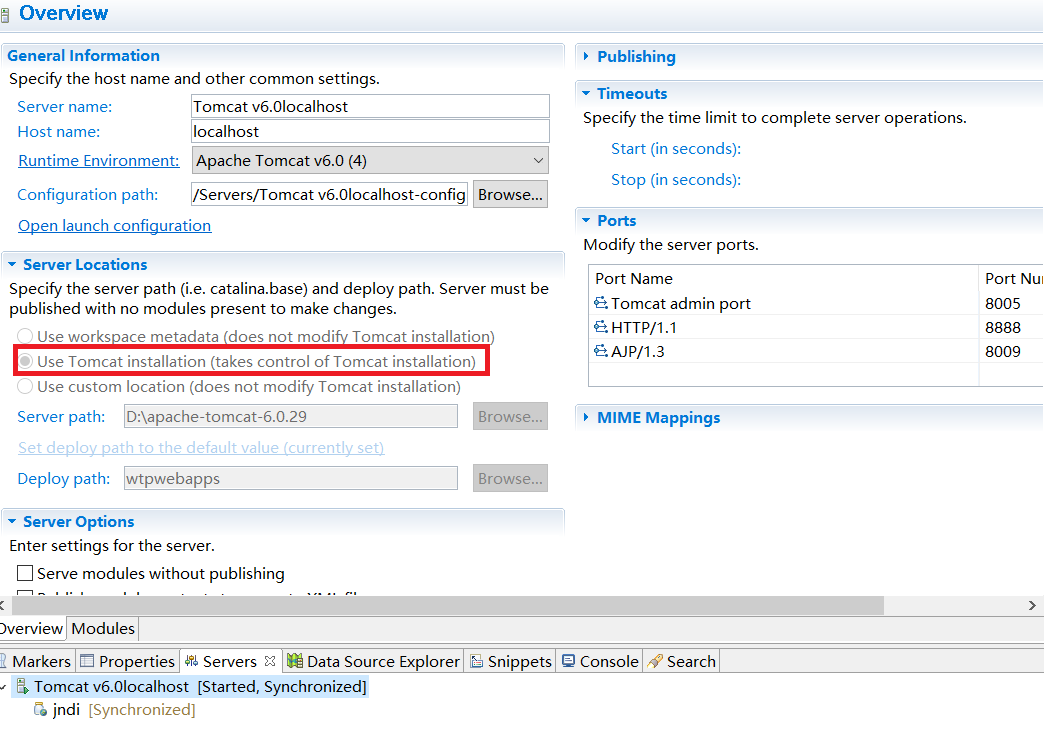Select Use workspace metadata radio option
Viewport: 1044px width, 732px height.
pos(25,336)
